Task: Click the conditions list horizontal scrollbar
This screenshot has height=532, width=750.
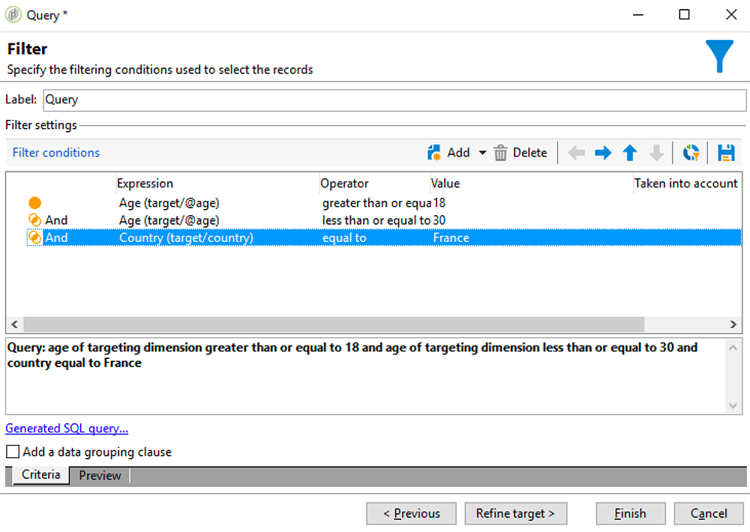Action: click(334, 324)
